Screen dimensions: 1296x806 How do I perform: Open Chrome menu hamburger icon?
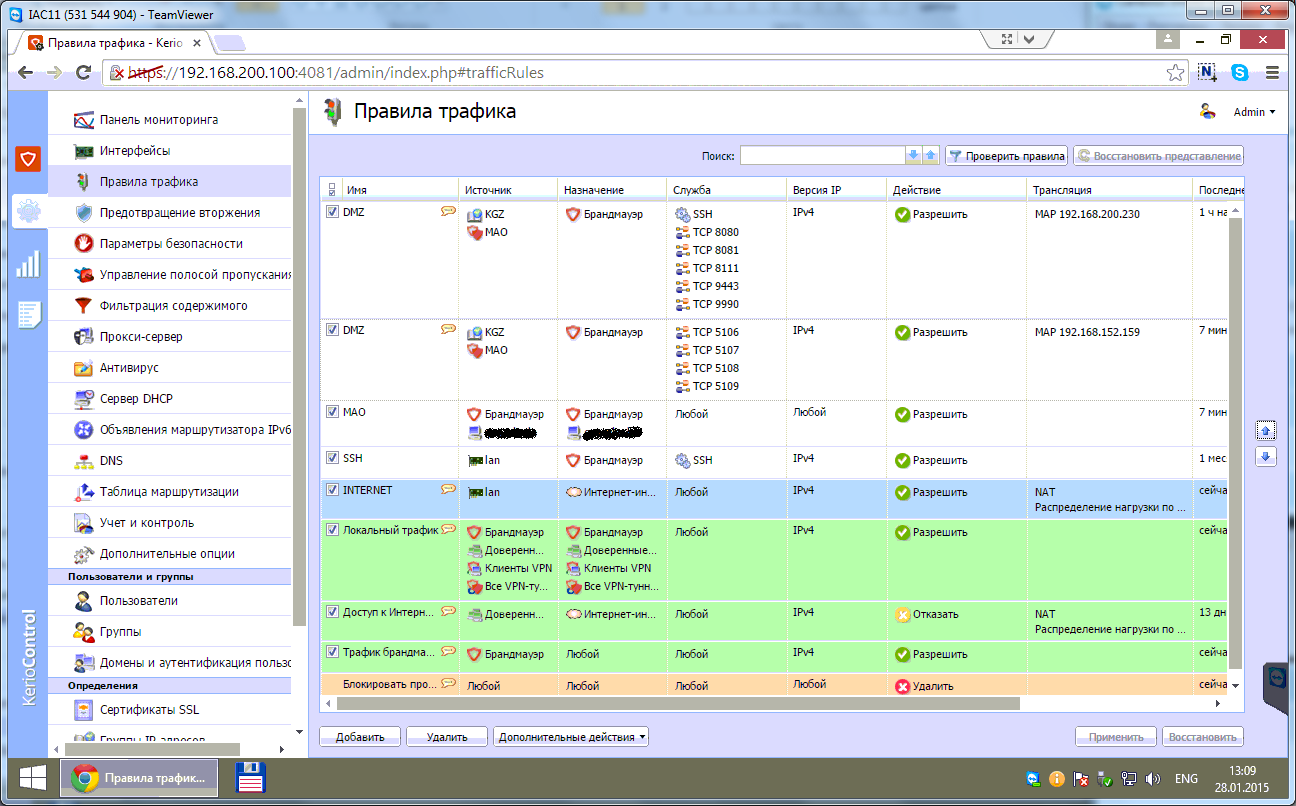(1272, 73)
